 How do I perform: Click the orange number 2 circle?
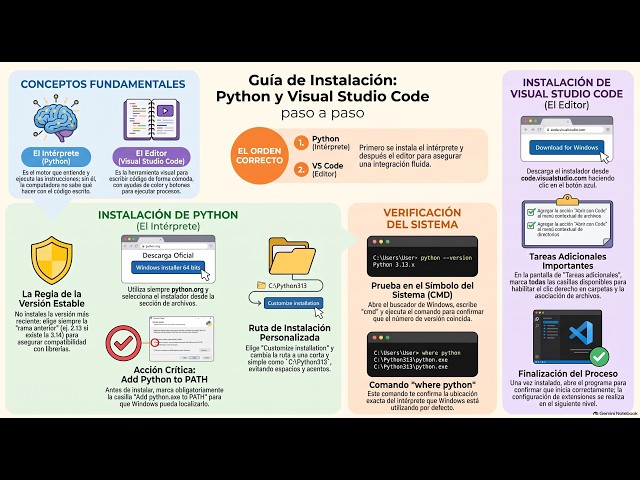click(301, 169)
